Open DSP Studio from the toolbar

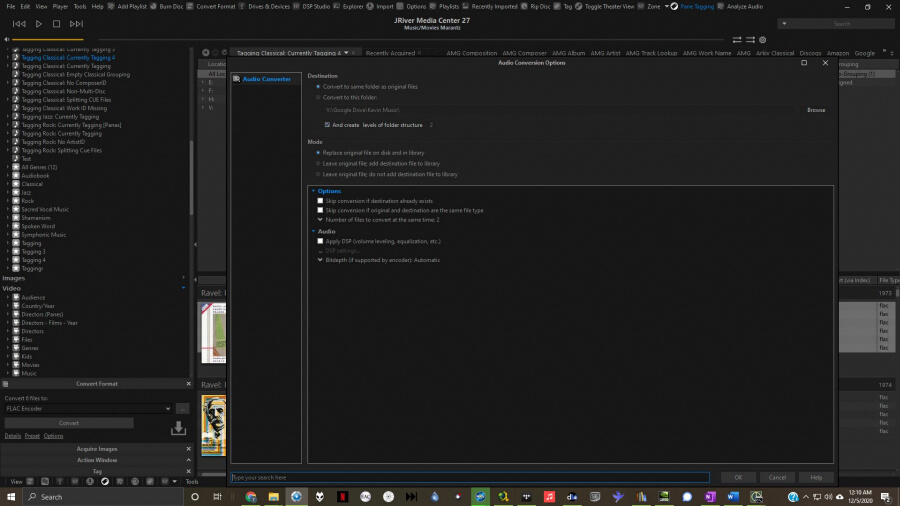(312, 6)
